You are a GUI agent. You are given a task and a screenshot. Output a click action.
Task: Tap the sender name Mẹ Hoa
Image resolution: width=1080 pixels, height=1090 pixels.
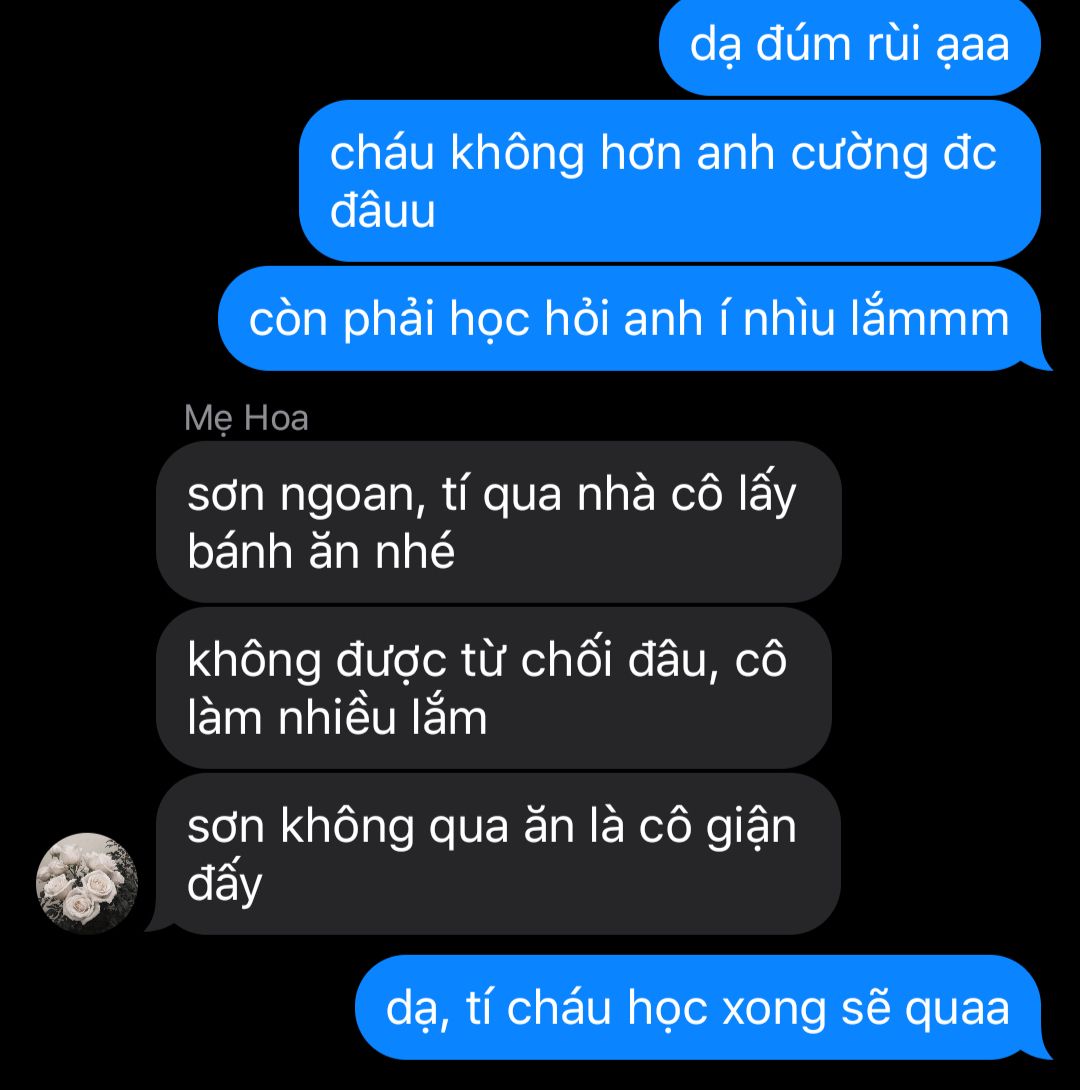246,418
